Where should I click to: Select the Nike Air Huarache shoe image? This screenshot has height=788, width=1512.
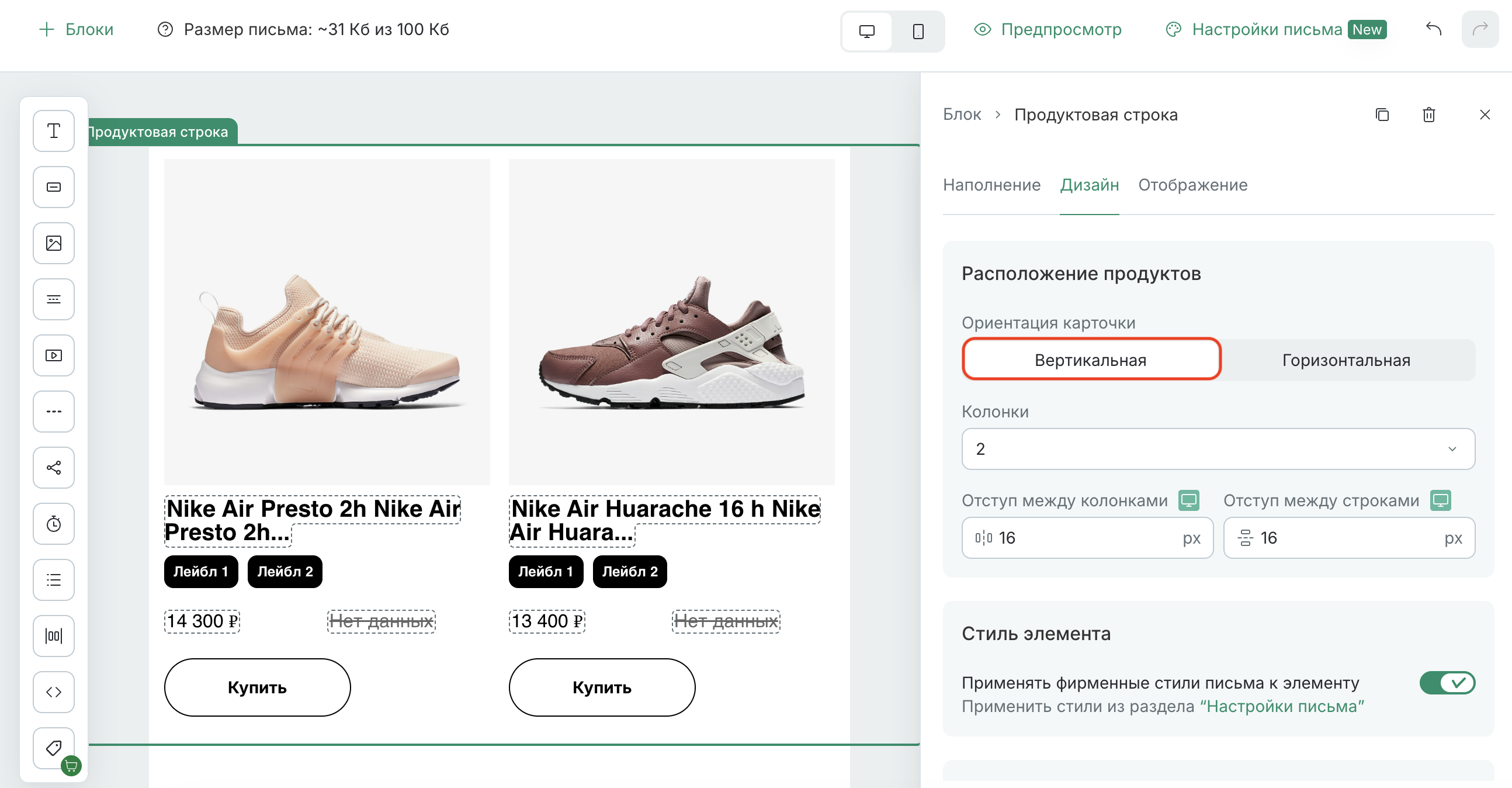[671, 322]
